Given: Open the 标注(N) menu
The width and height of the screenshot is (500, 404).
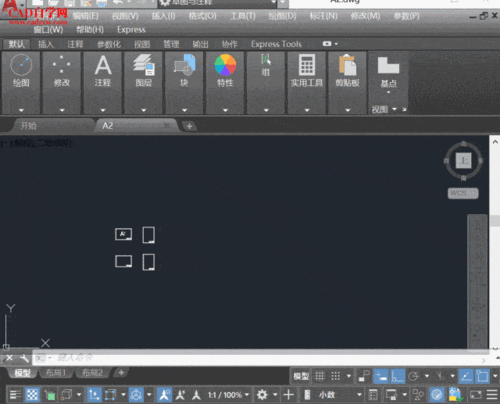Looking at the screenshot, I should pos(323,16).
